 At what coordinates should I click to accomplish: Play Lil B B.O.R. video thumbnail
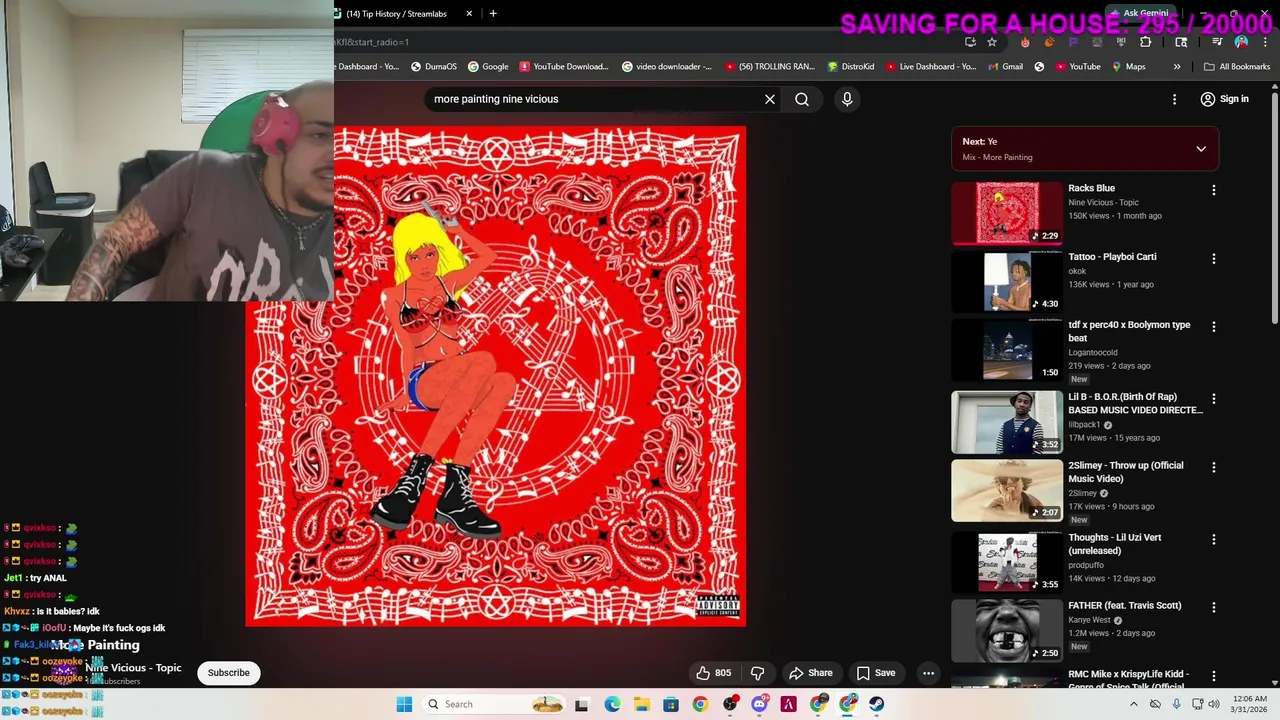click(x=1007, y=422)
